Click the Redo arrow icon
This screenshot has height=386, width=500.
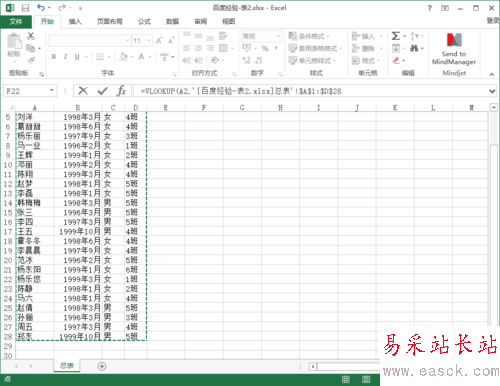(x=62, y=7)
